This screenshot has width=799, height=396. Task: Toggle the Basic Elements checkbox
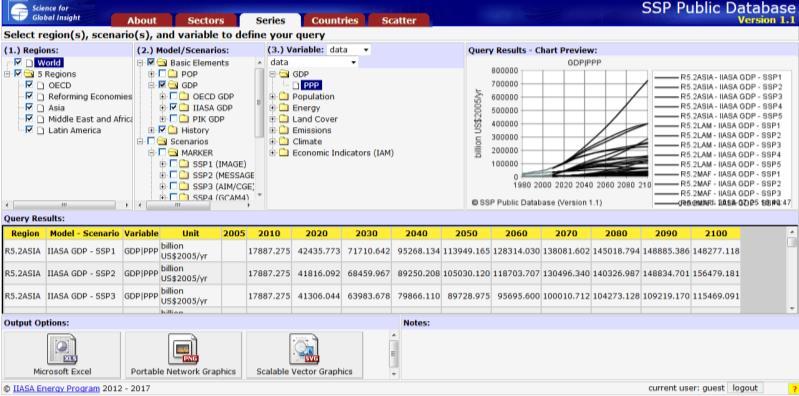click(151, 62)
